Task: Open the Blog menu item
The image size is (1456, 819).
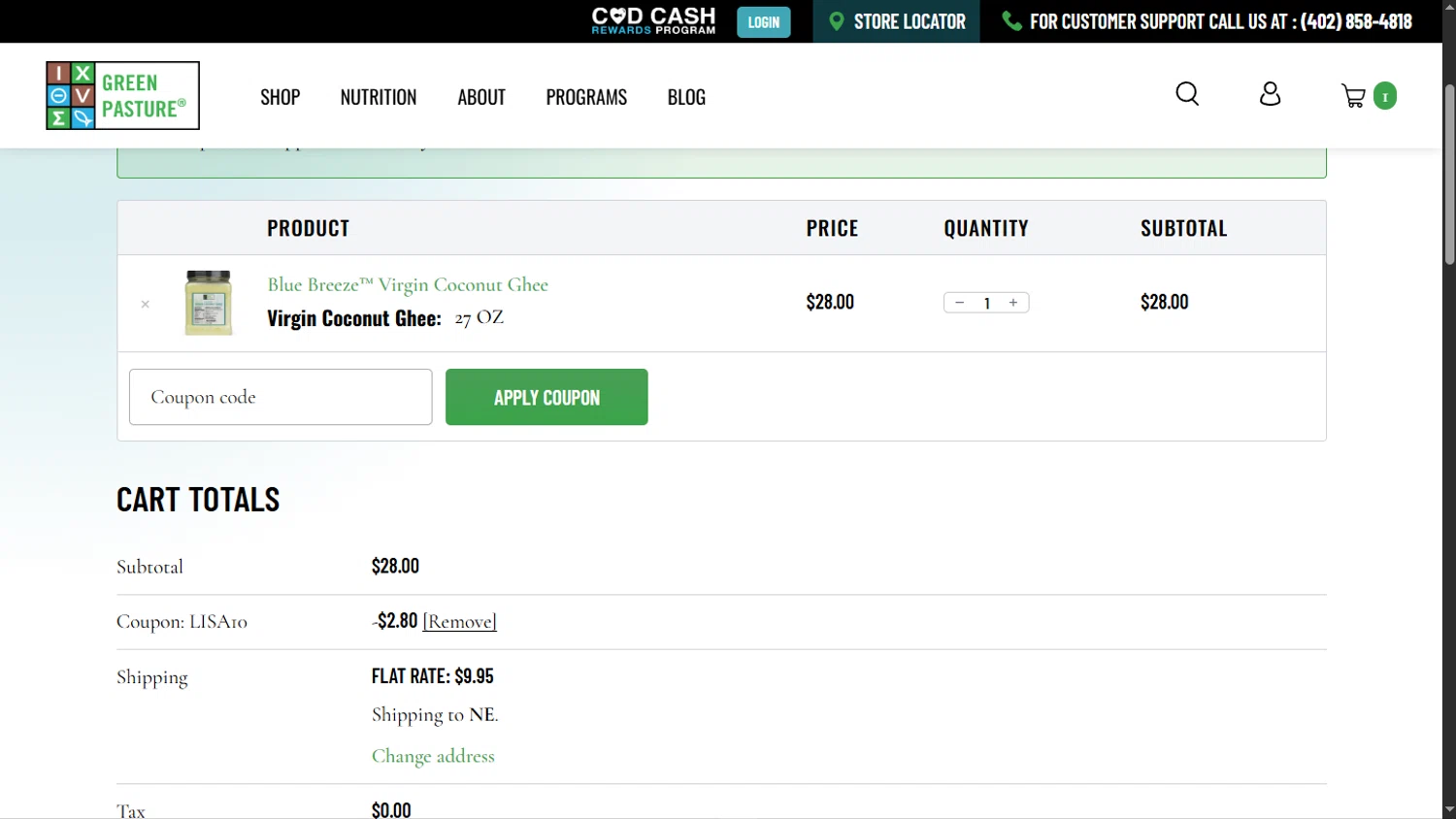Action: 686,97
